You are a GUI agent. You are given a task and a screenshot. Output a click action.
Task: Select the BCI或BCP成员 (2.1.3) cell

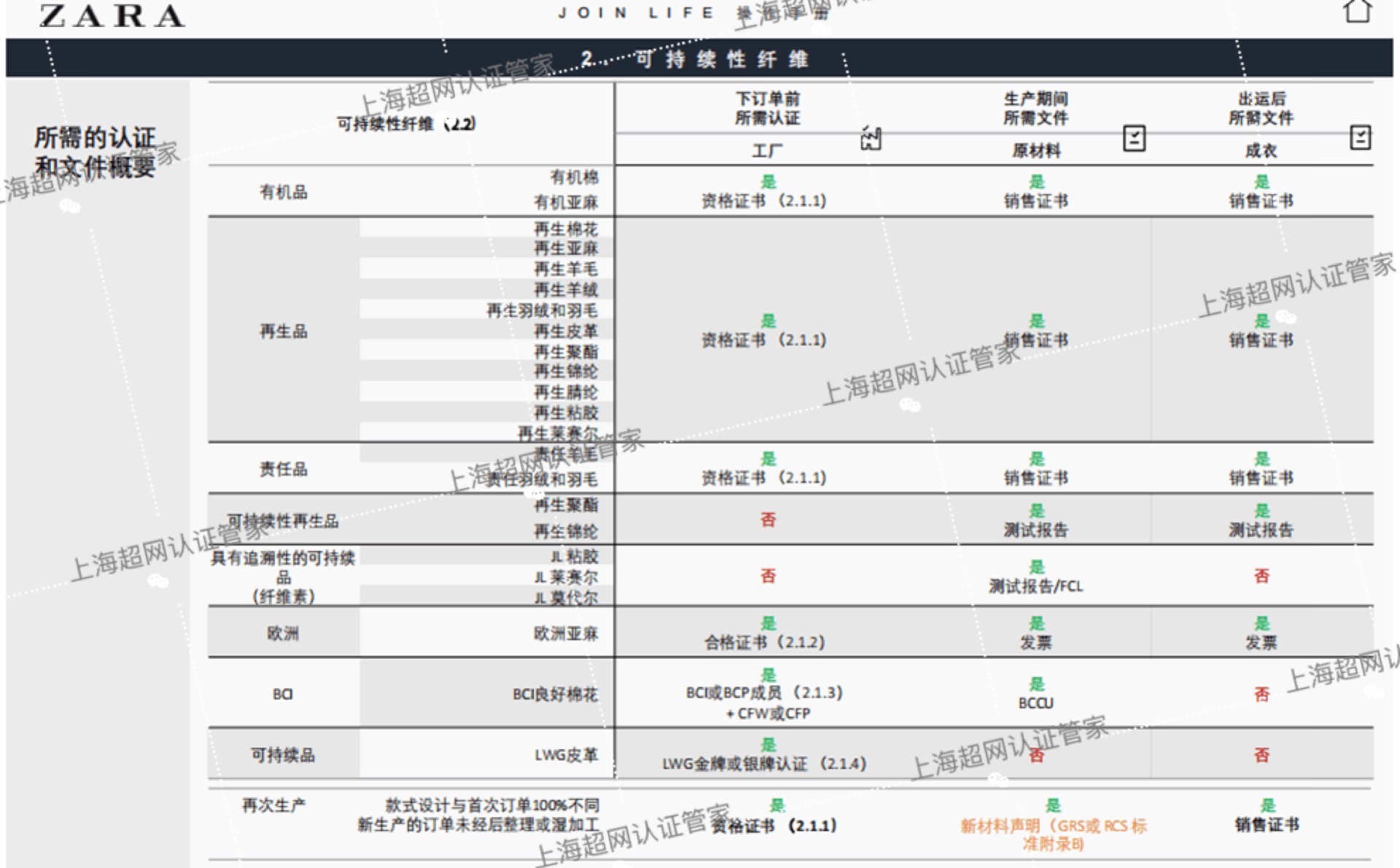pyautogui.click(x=764, y=693)
